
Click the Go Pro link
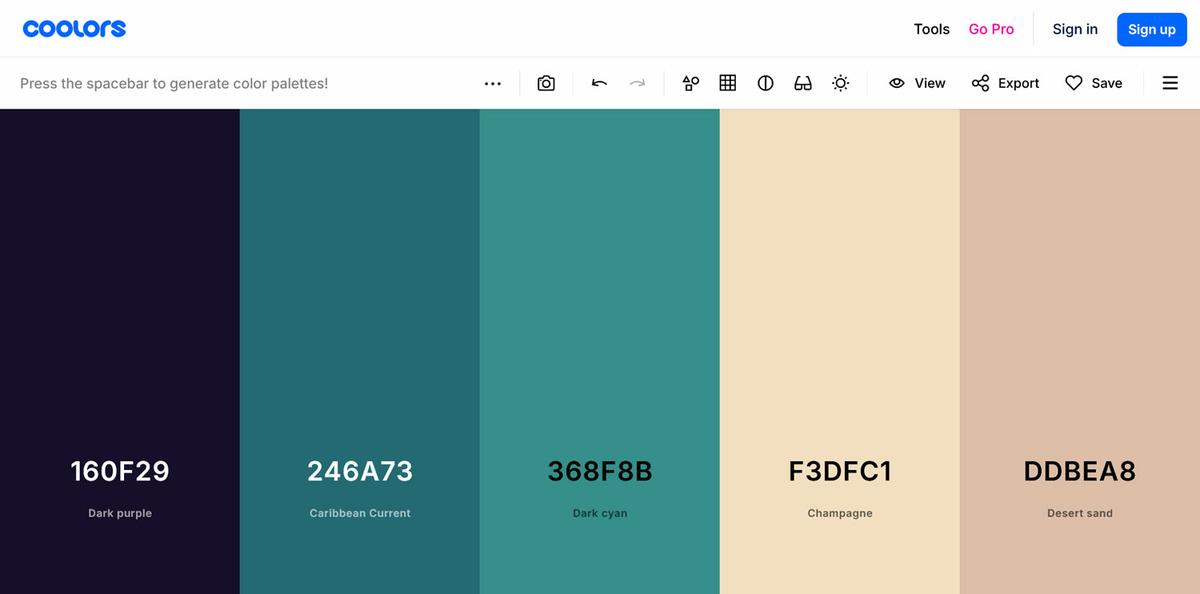pos(991,29)
